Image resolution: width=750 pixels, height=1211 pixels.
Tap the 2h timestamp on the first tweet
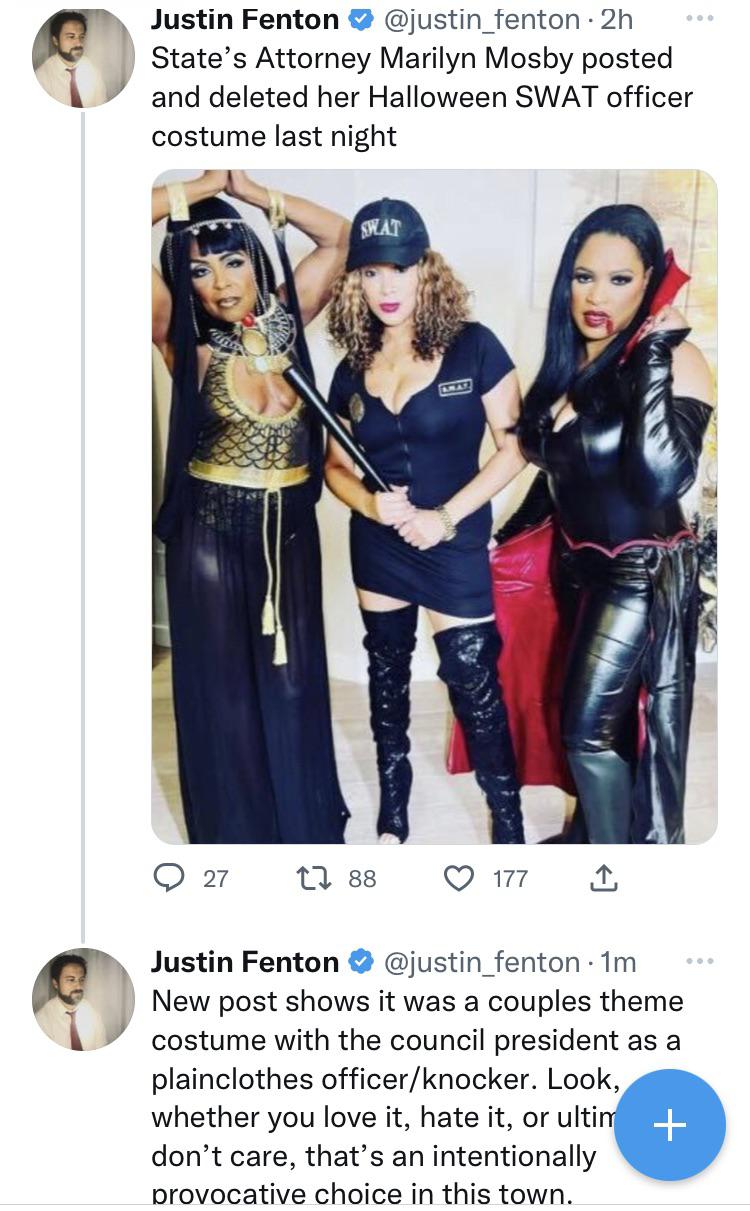[x=616, y=19]
